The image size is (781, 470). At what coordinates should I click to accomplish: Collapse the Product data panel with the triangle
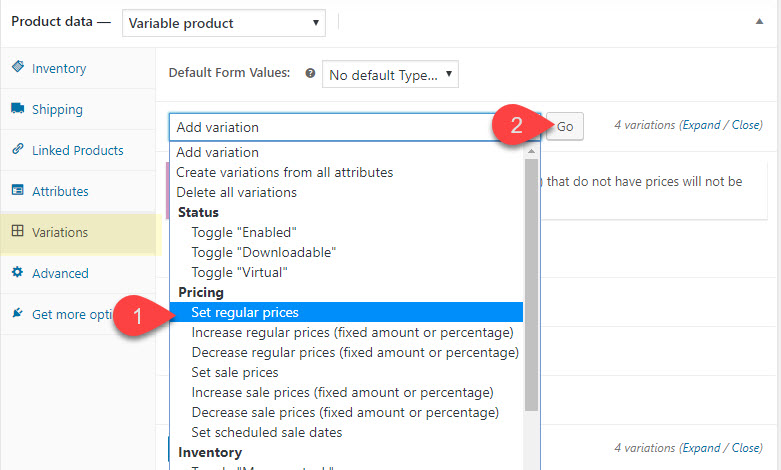[759, 21]
